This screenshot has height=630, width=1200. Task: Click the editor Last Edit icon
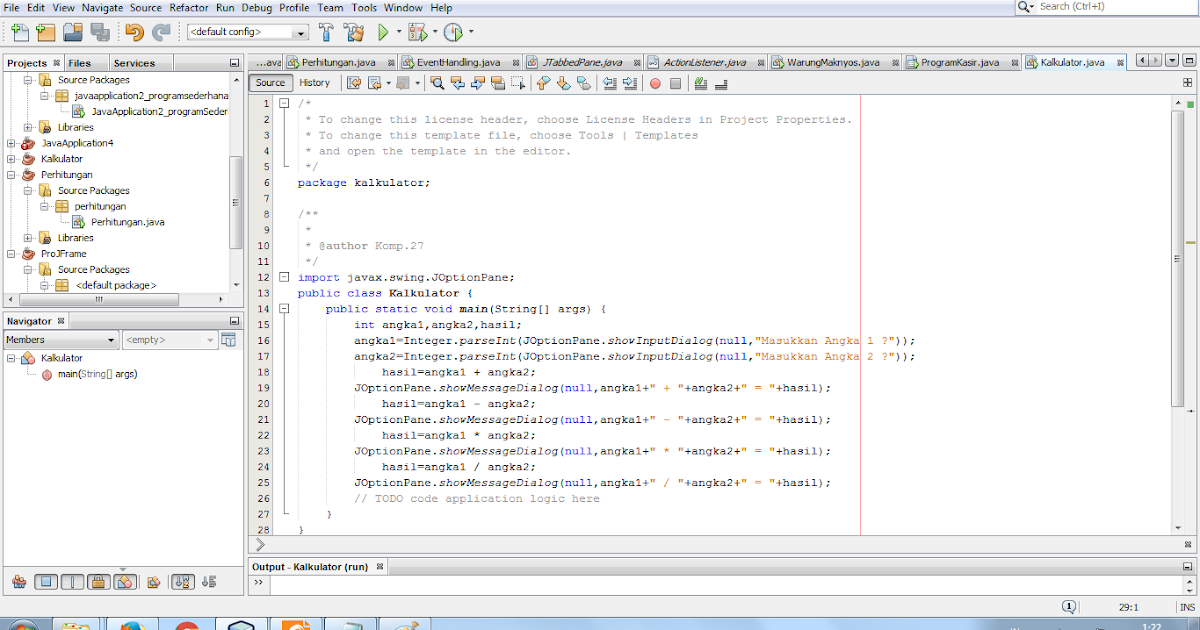click(x=352, y=83)
